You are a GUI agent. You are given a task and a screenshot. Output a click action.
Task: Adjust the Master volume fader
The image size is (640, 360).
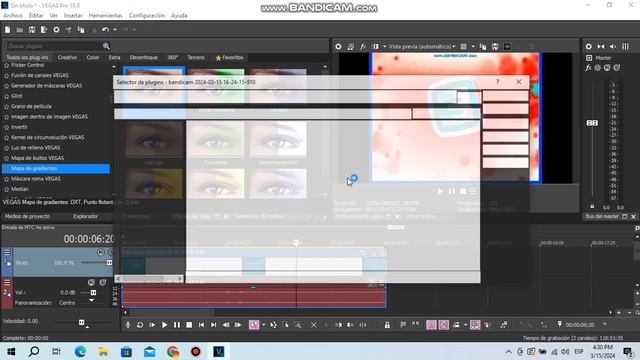tap(592, 123)
